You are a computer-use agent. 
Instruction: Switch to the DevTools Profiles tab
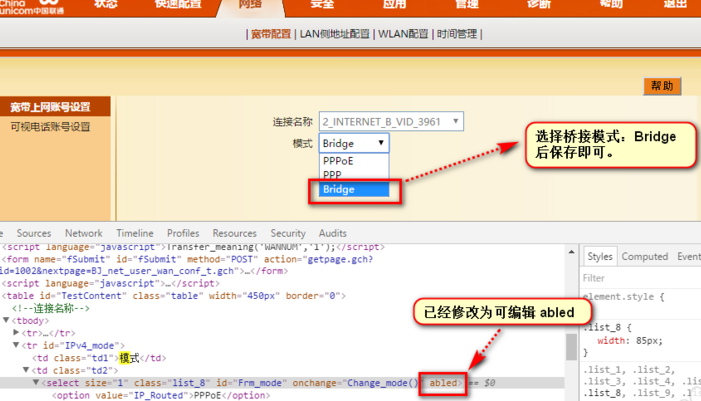coord(183,233)
